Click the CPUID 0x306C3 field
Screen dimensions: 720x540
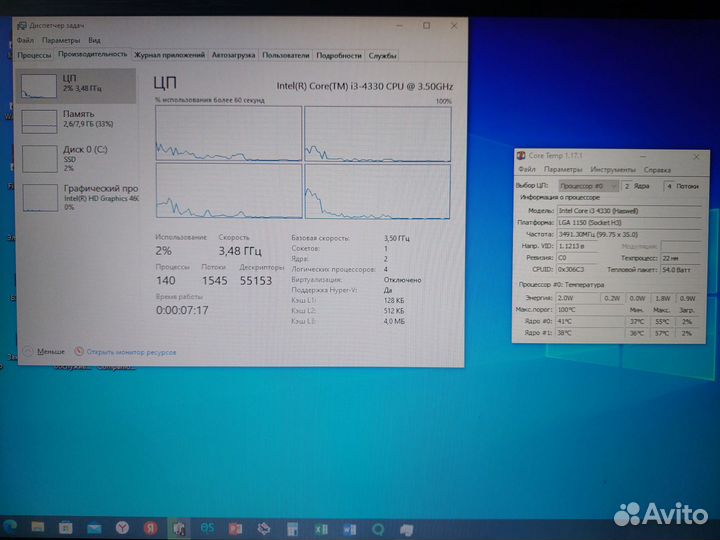[x=577, y=270]
